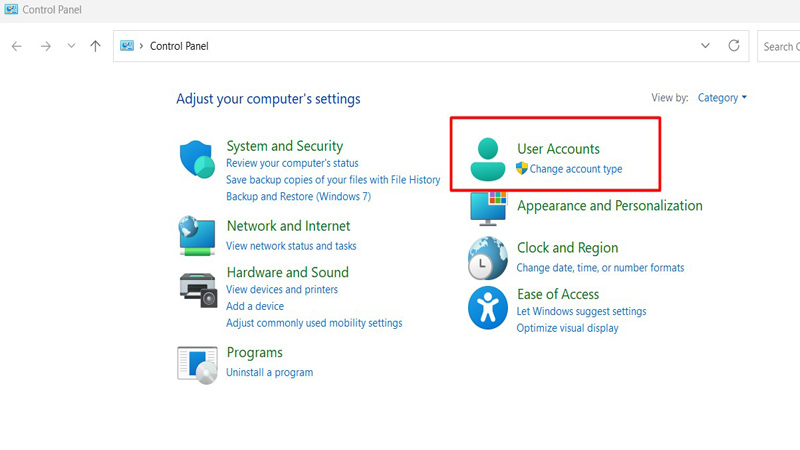Click Optimize visual display link
The width and height of the screenshot is (800, 450).
pyautogui.click(x=567, y=328)
